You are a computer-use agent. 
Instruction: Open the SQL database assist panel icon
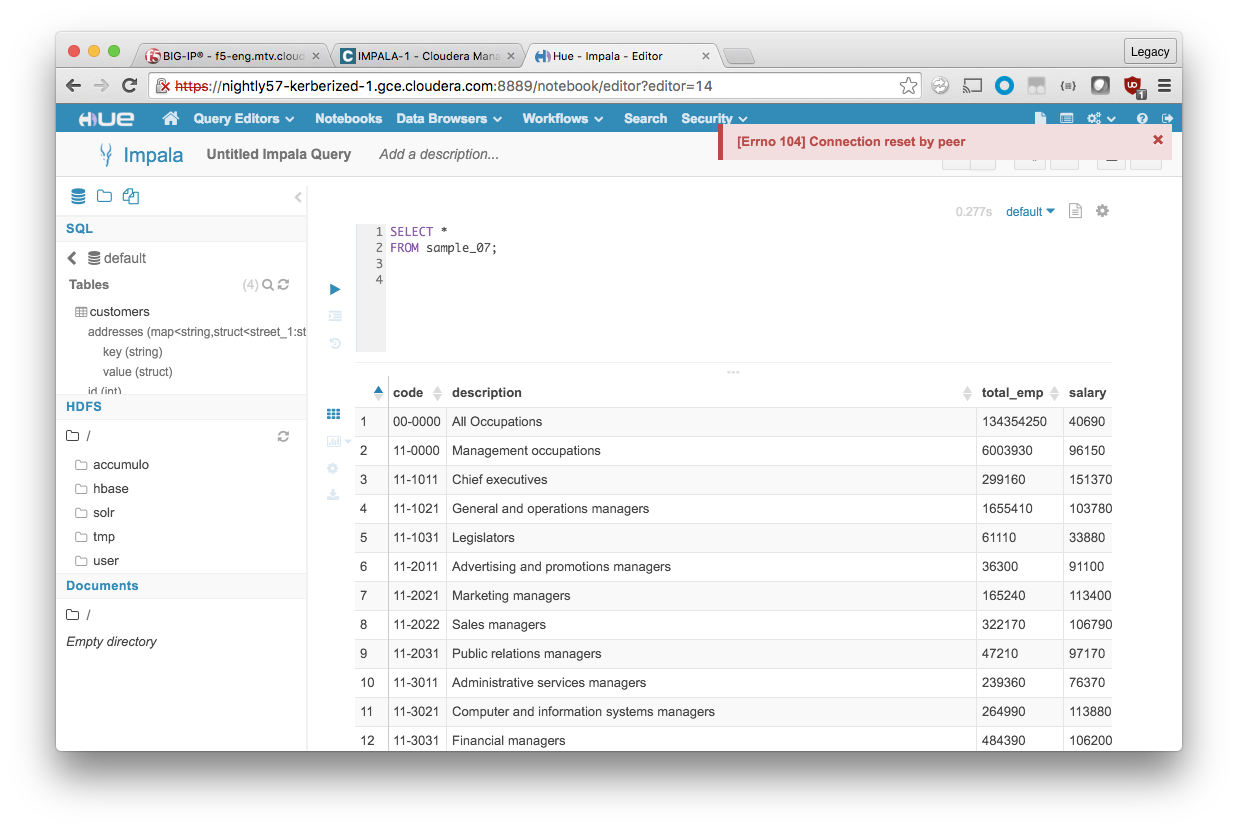78,196
